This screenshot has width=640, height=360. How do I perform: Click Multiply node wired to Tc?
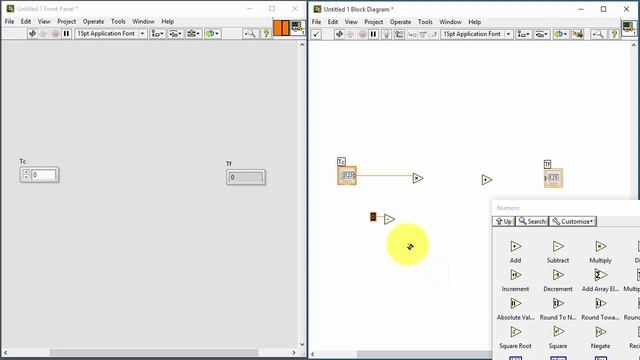(x=418, y=178)
